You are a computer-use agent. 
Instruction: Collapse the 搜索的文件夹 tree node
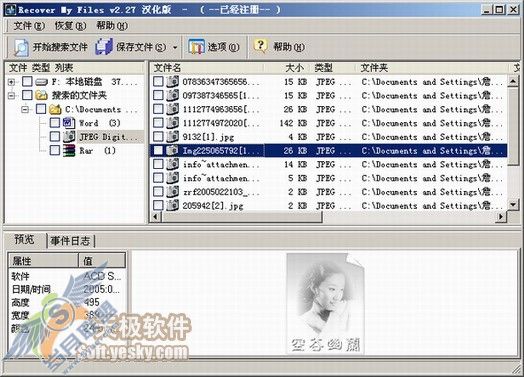point(11,96)
